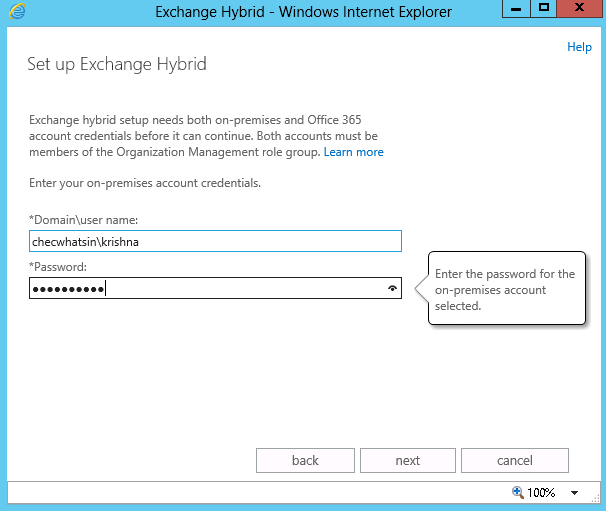Click the password tooltip text
Image resolution: width=606 pixels, height=511 pixels.
click(x=505, y=290)
